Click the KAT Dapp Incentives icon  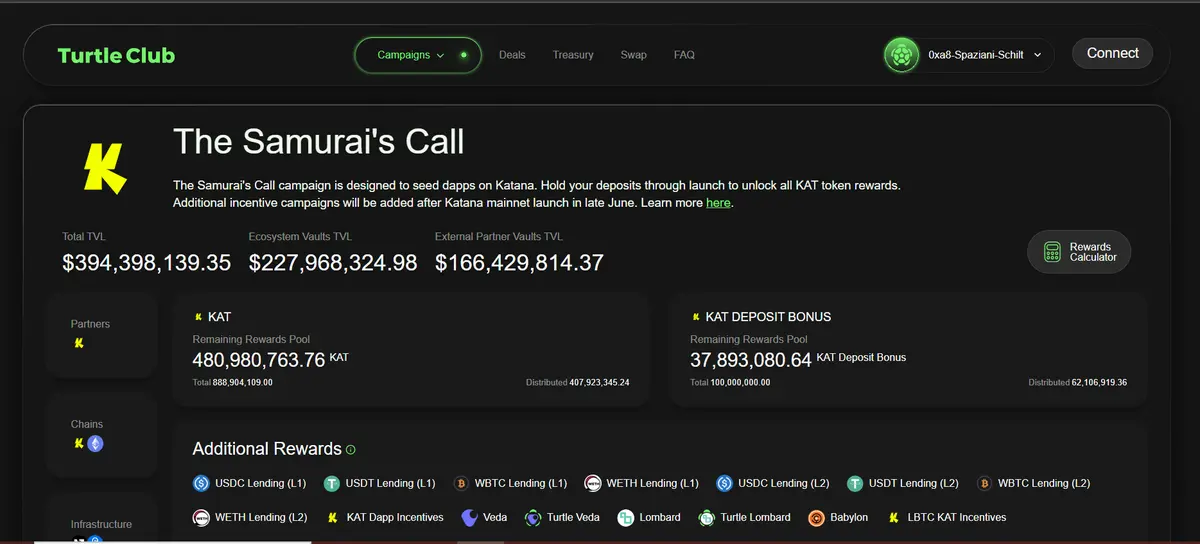[x=332, y=518]
